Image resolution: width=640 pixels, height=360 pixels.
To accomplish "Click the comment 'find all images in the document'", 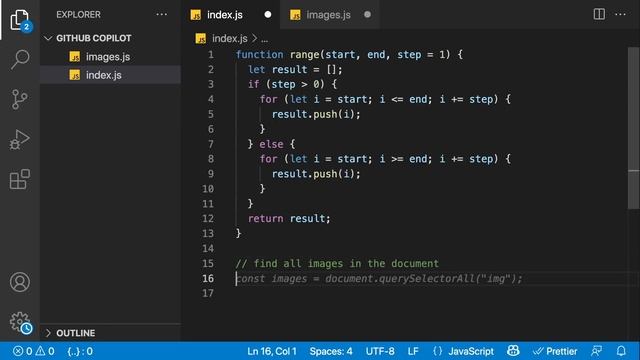I will pos(337,264).
